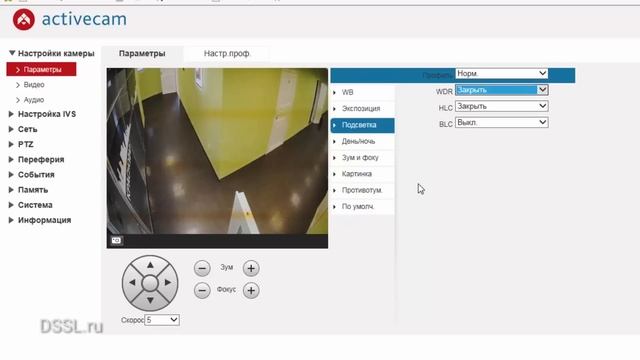
Task: Click the activecam logo icon
Action: coord(24,19)
